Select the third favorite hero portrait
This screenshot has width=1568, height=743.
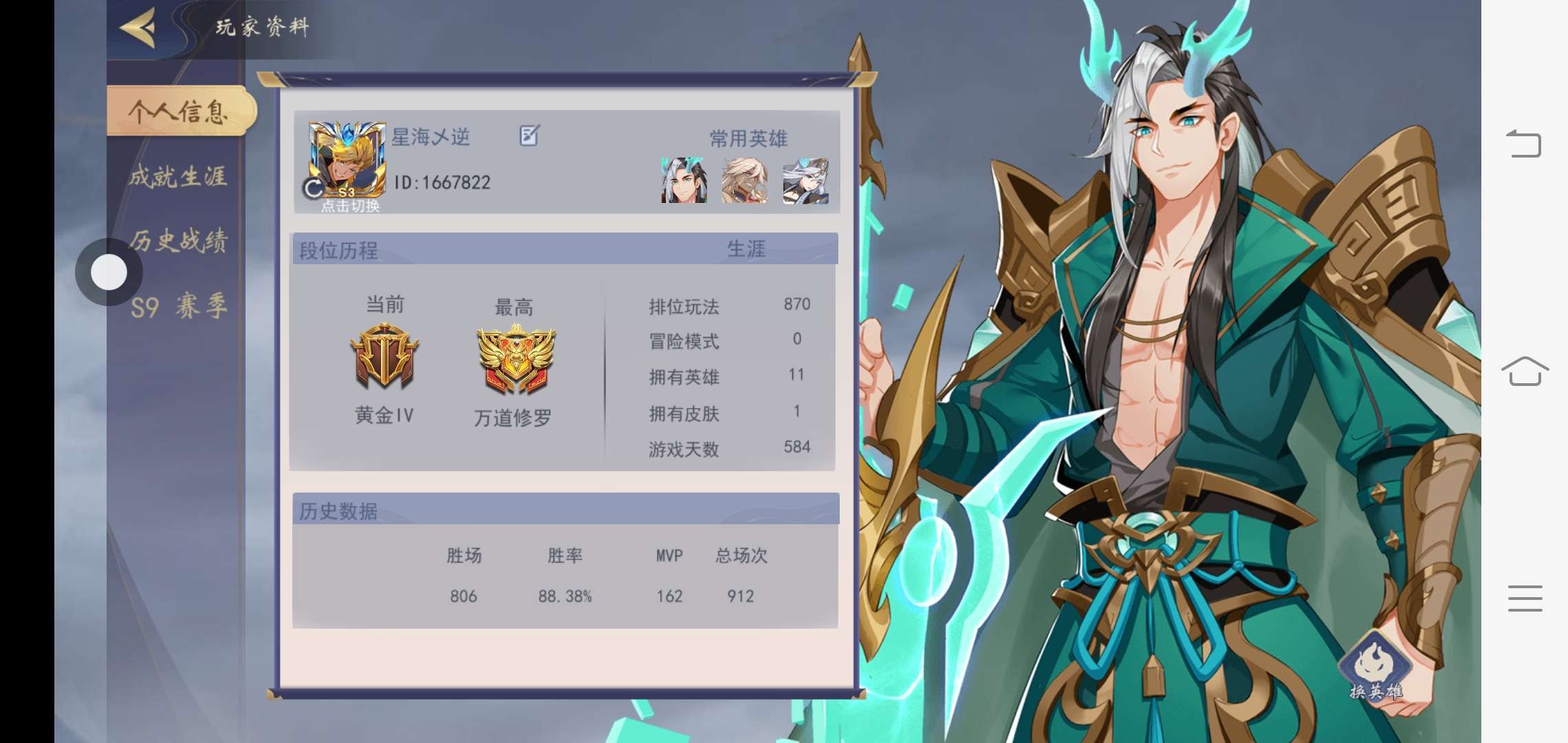tap(806, 180)
